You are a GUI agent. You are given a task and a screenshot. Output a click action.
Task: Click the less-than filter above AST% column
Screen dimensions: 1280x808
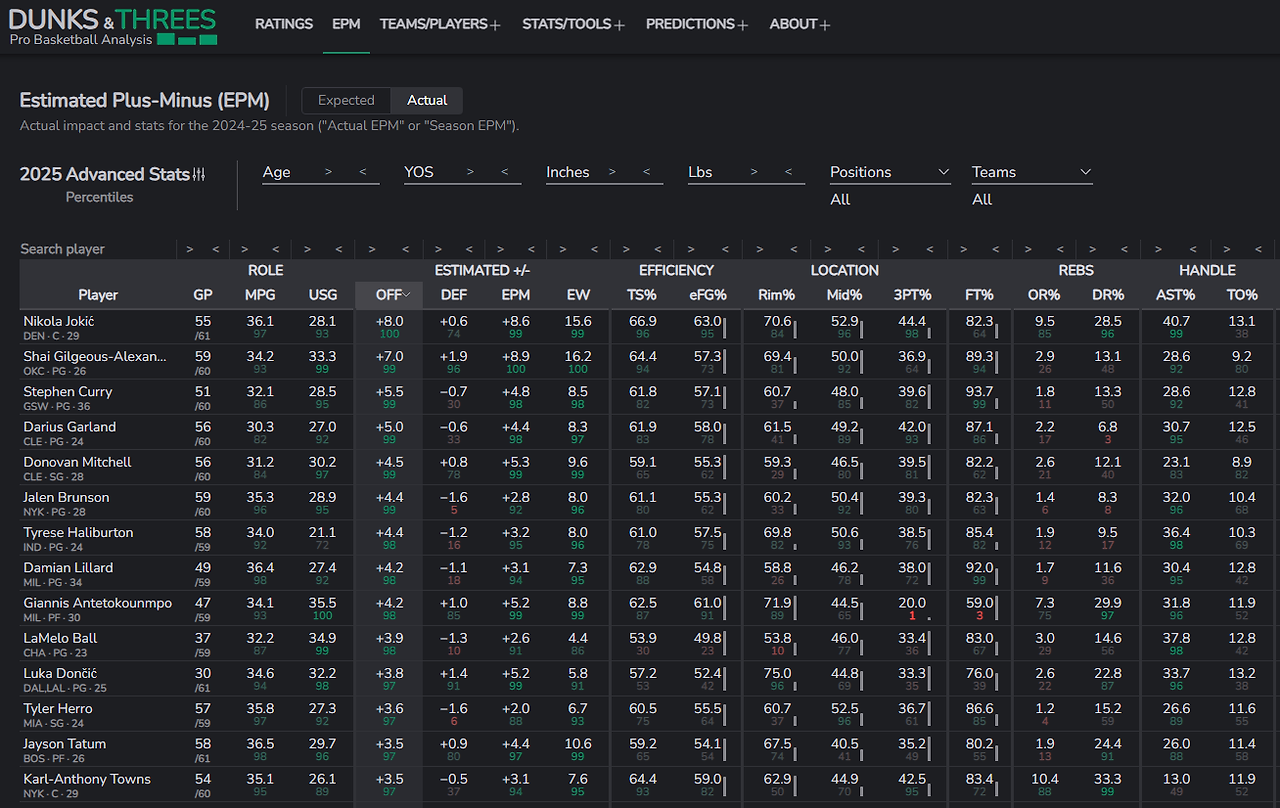[x=1195, y=249]
